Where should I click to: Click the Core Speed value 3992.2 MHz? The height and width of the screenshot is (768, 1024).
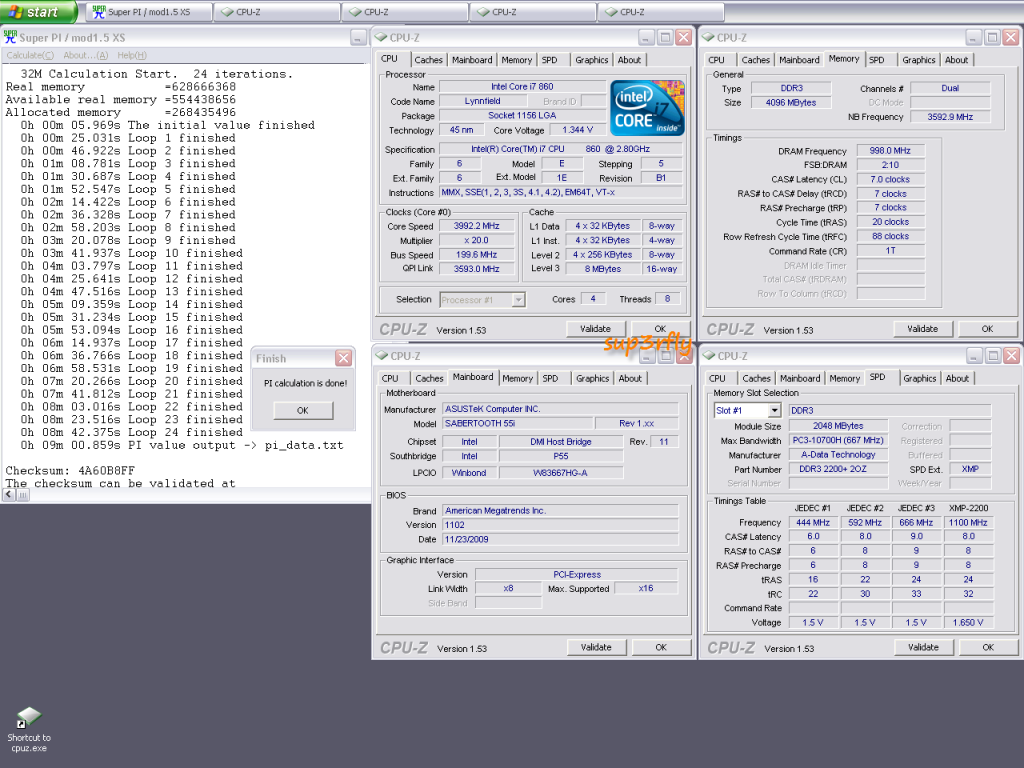click(x=475, y=226)
